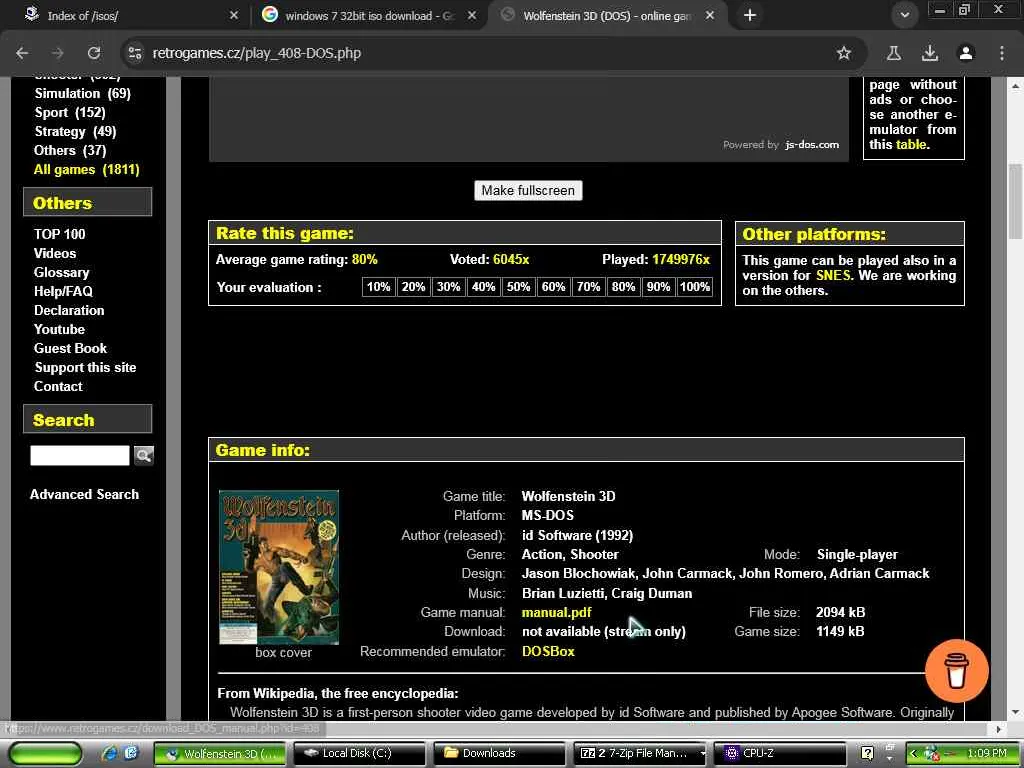This screenshot has width=1024, height=768.
Task: Rate the game 100%
Action: (695, 287)
